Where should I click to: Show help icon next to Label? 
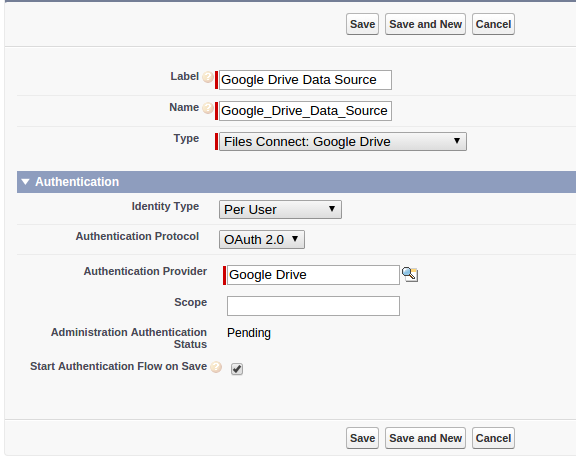[x=208, y=77]
